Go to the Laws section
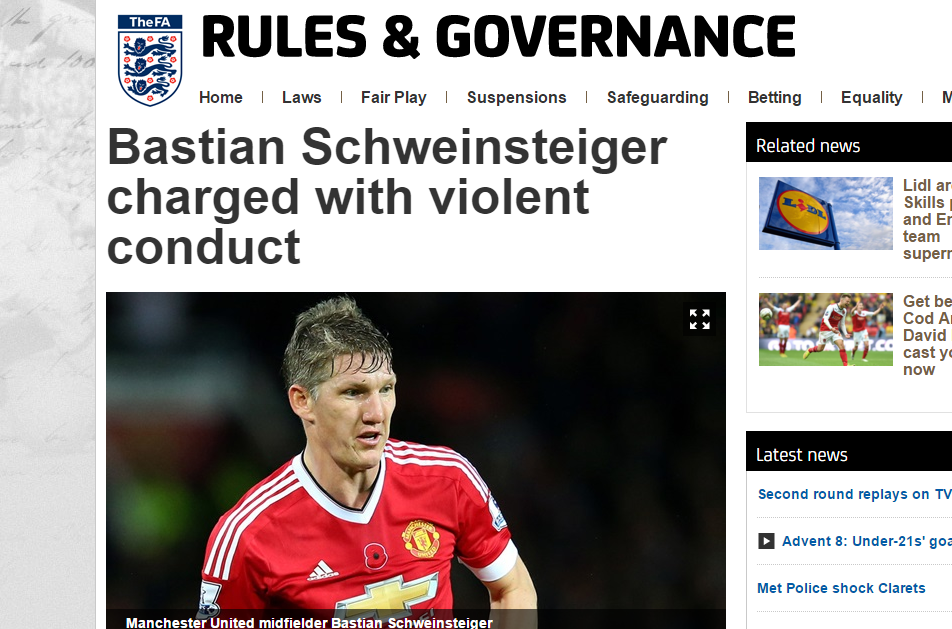Screen dimensions: 952x629 pyautogui.click(x=301, y=97)
